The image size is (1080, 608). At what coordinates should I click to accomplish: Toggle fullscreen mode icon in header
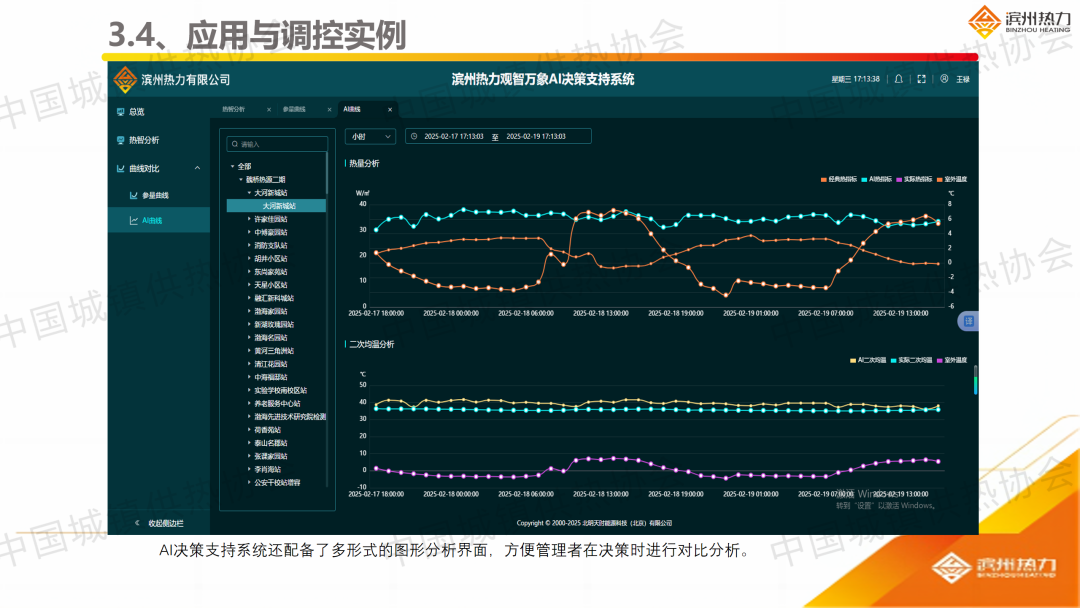click(920, 79)
